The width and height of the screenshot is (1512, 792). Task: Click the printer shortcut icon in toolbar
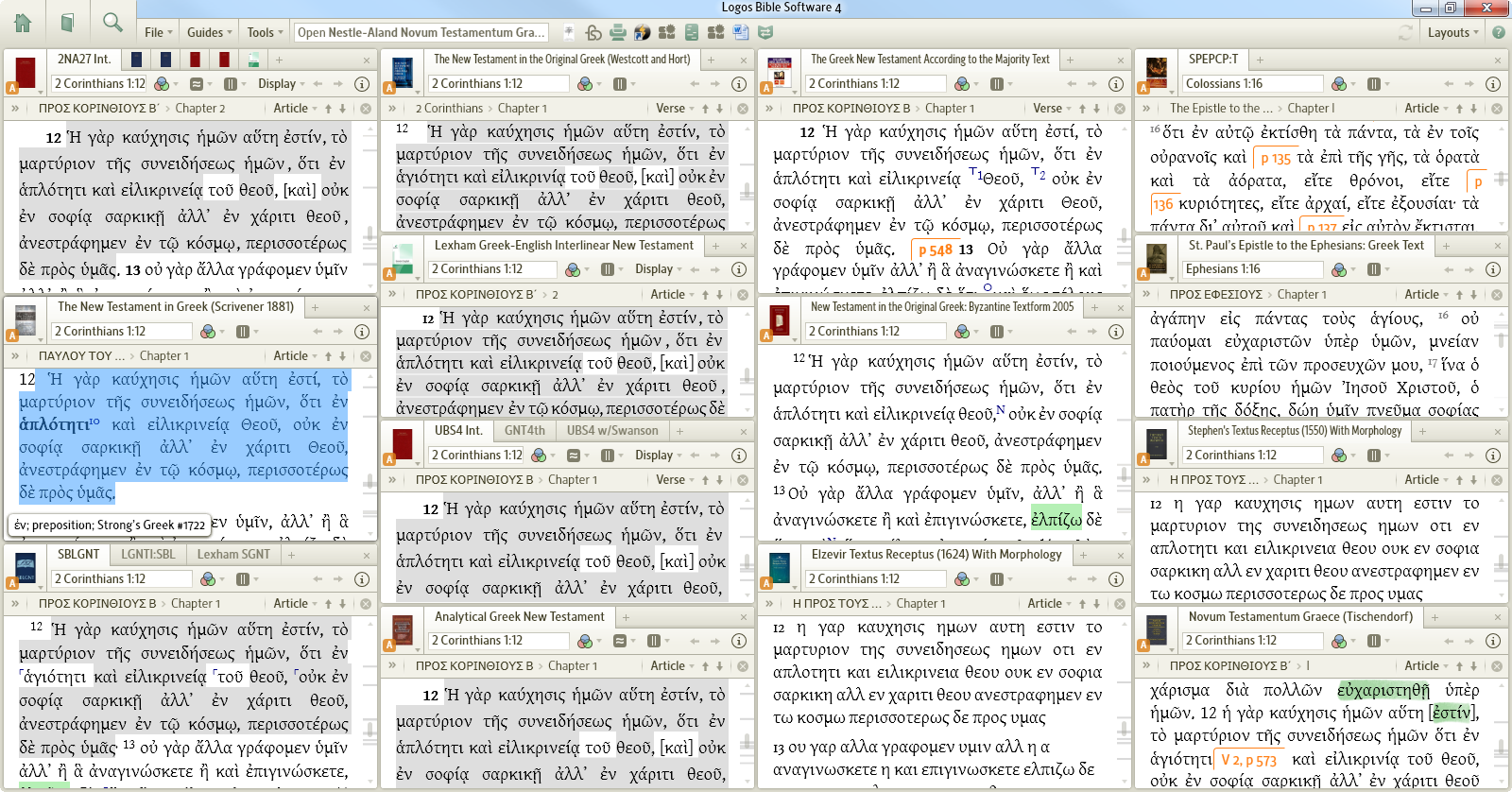pos(618,32)
